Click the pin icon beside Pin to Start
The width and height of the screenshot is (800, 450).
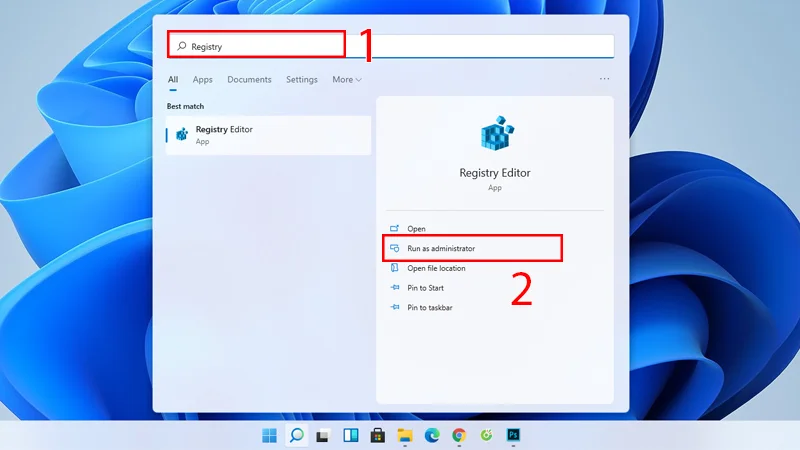(x=395, y=287)
